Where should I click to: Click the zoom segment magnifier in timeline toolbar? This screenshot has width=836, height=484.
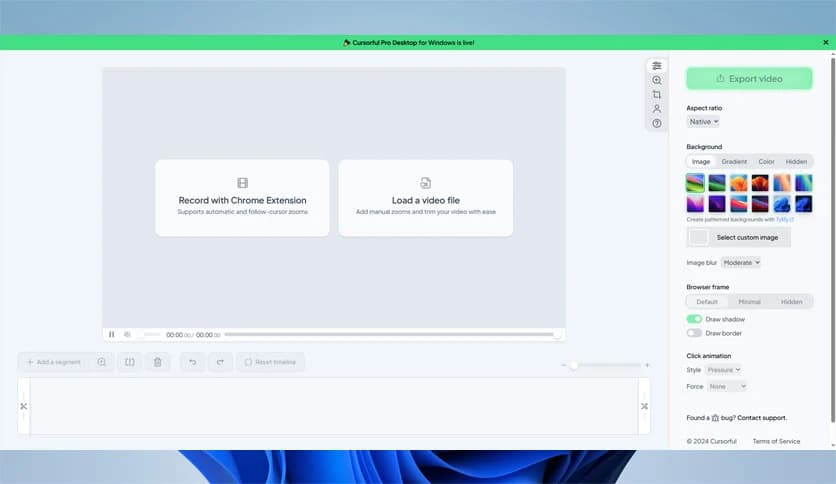(x=101, y=362)
